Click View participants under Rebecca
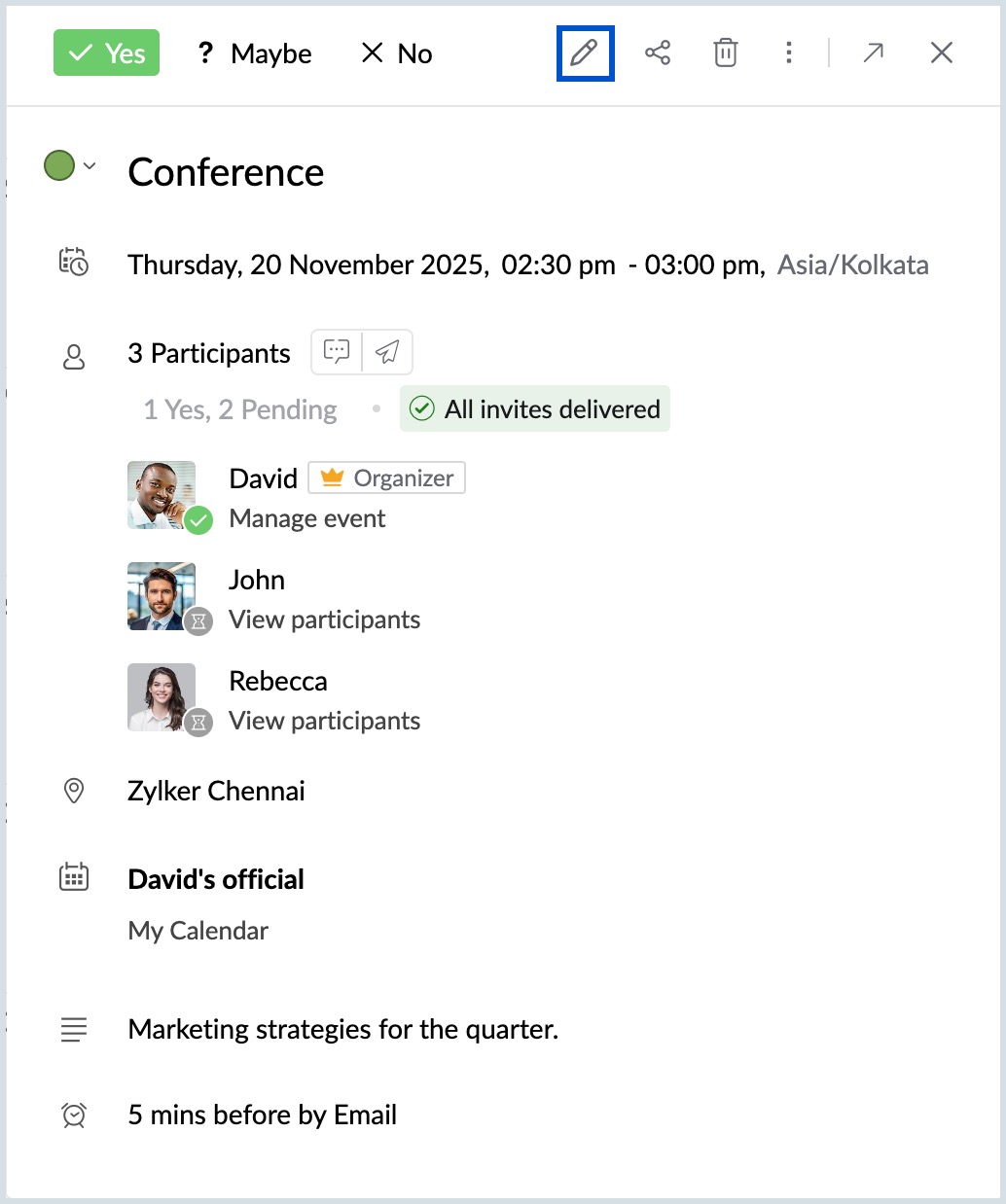The width and height of the screenshot is (1006, 1204). point(325,721)
